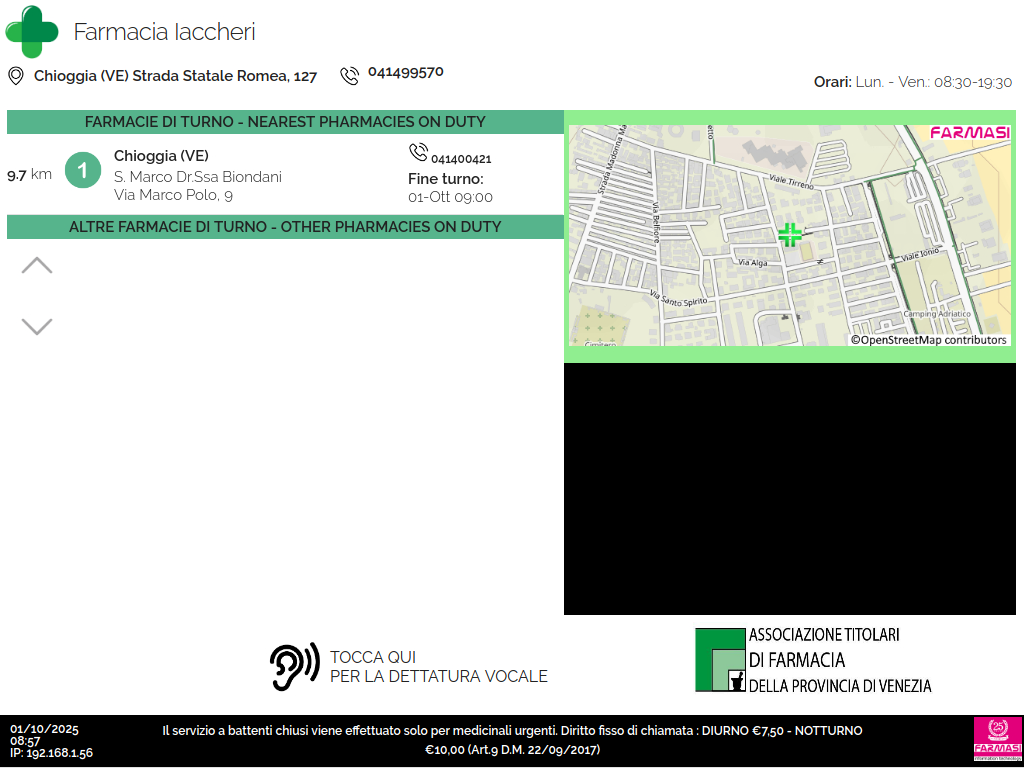
Task: Select S. Marco Dr.Ssa Biondani pharmacy entry
Action: [198, 177]
